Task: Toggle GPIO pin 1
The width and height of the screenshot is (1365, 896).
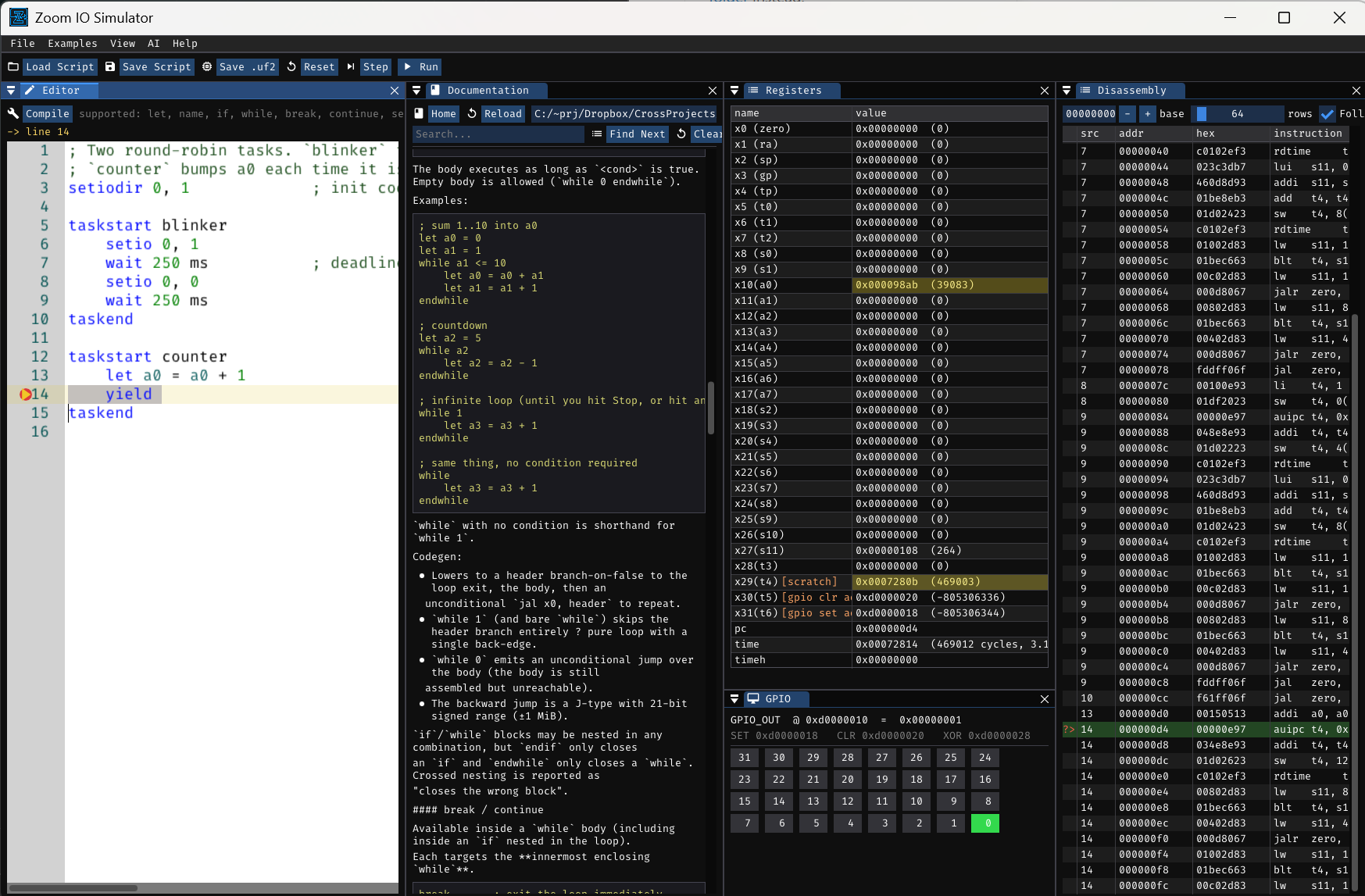Action: (x=951, y=823)
